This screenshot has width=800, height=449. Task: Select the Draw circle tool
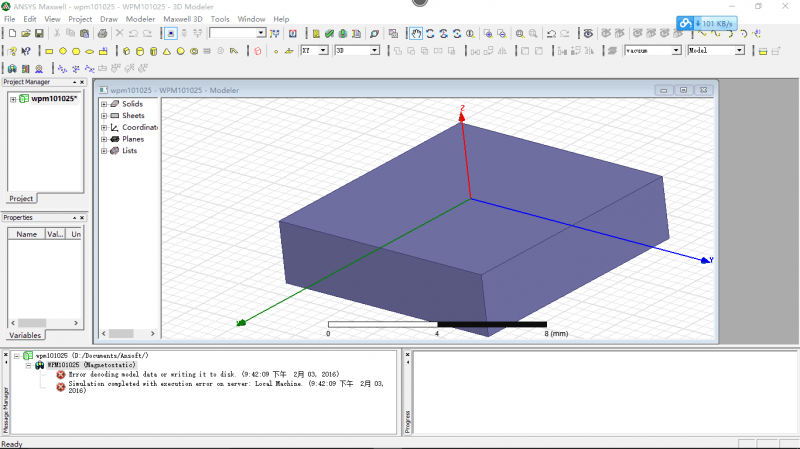point(63,50)
